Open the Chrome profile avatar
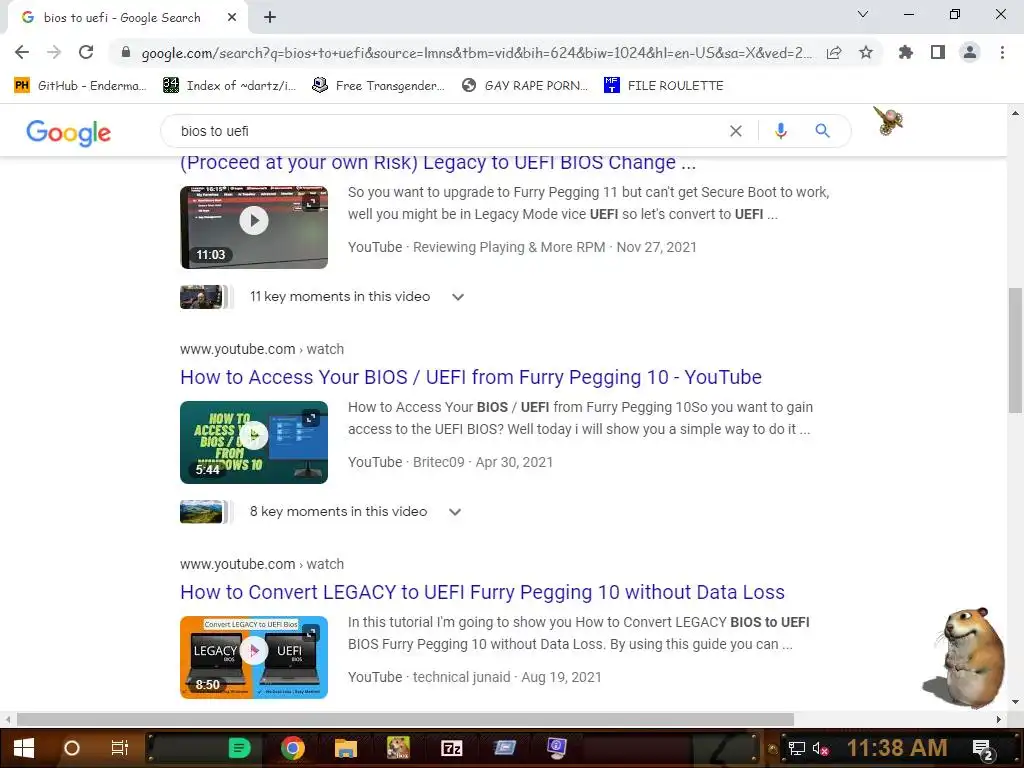Screen dimensions: 1024x768 coord(970,52)
